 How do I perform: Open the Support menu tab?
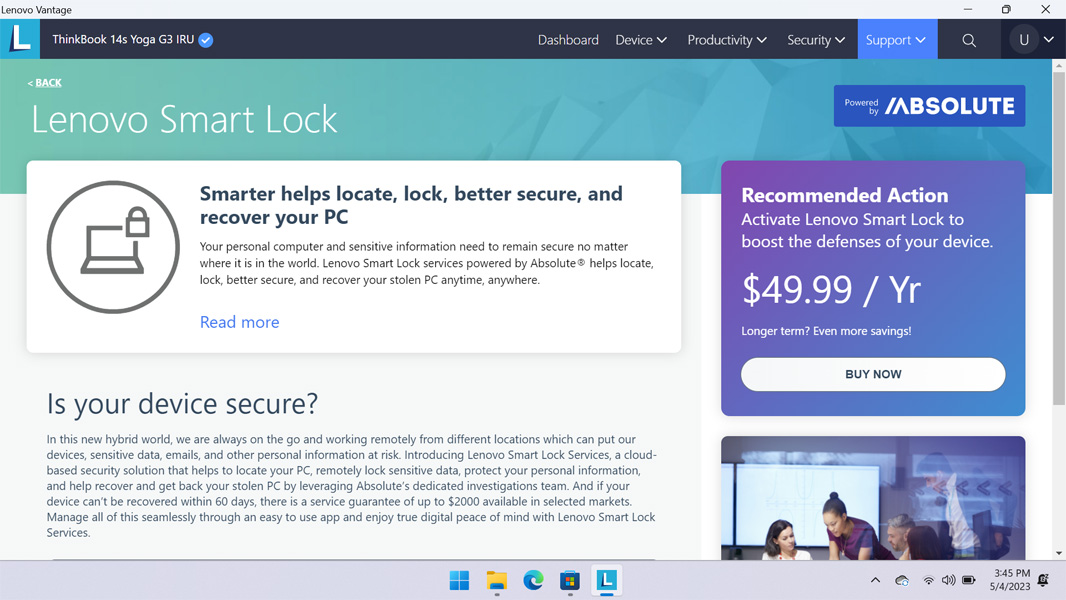(897, 39)
